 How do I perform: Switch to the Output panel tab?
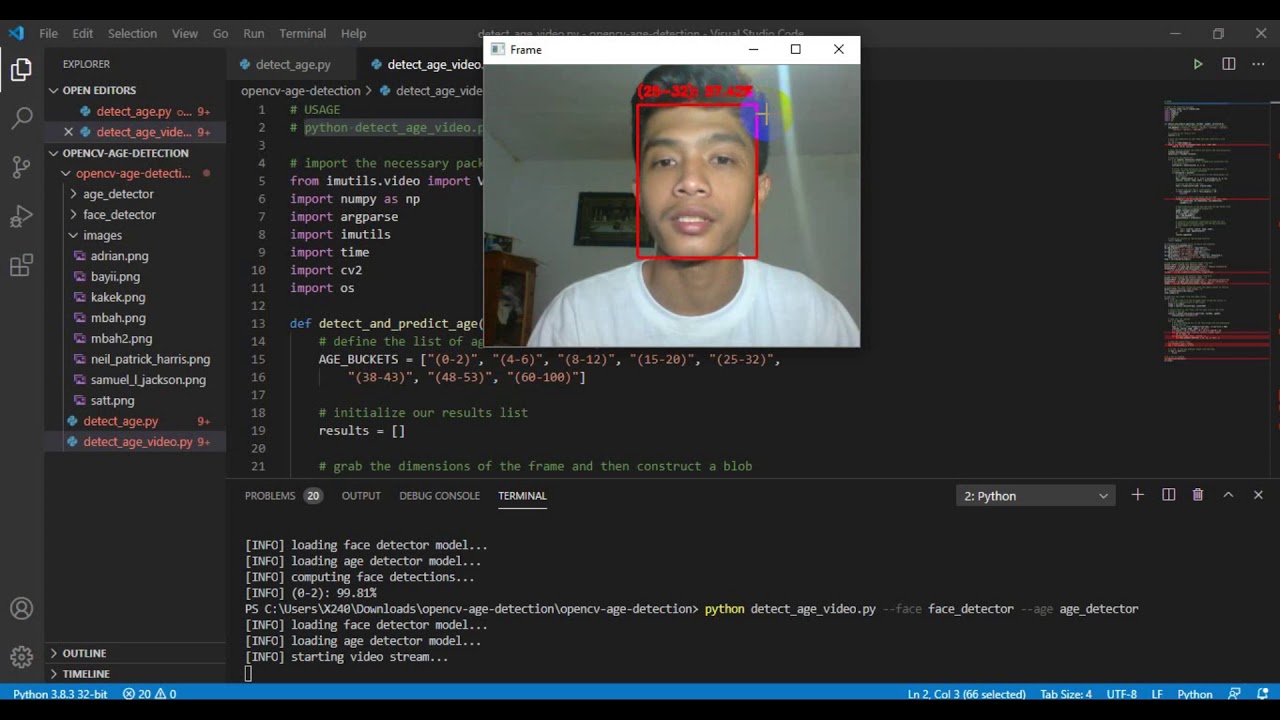click(361, 496)
